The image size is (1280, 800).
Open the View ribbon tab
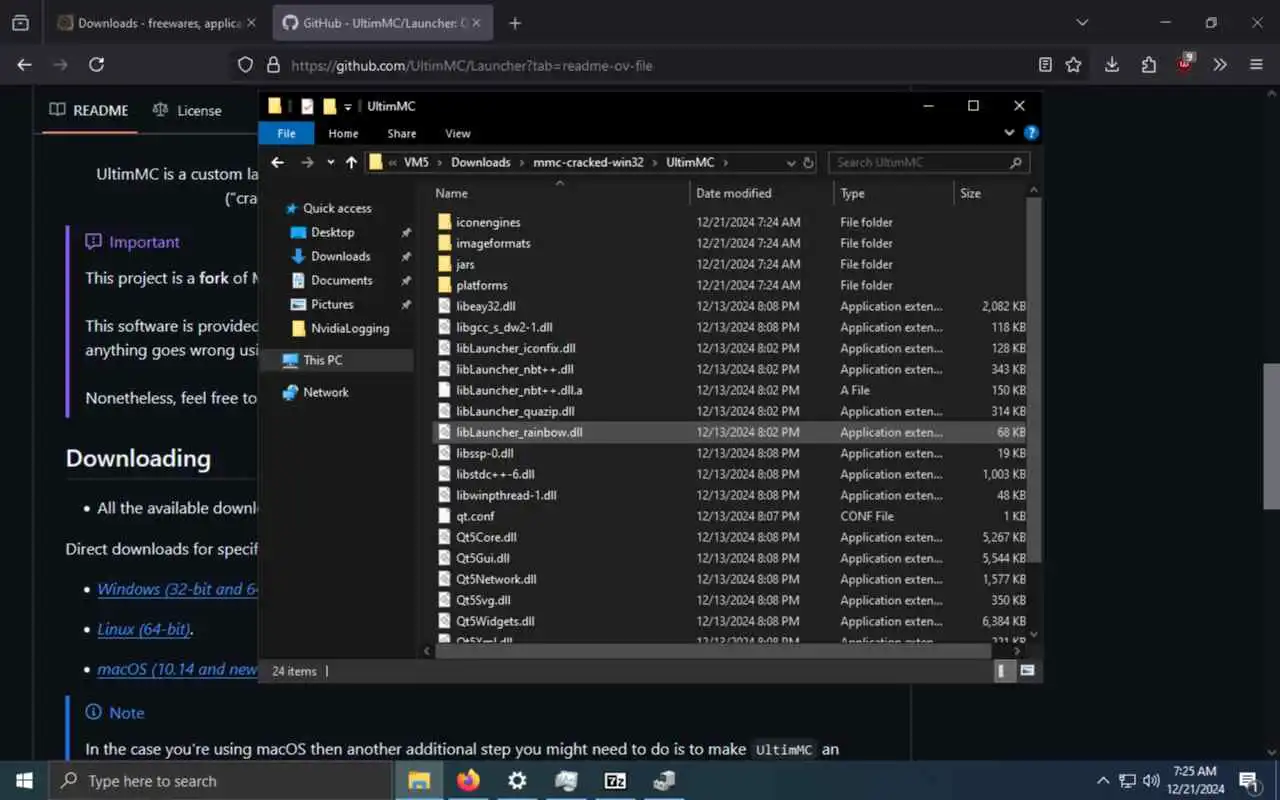click(458, 133)
